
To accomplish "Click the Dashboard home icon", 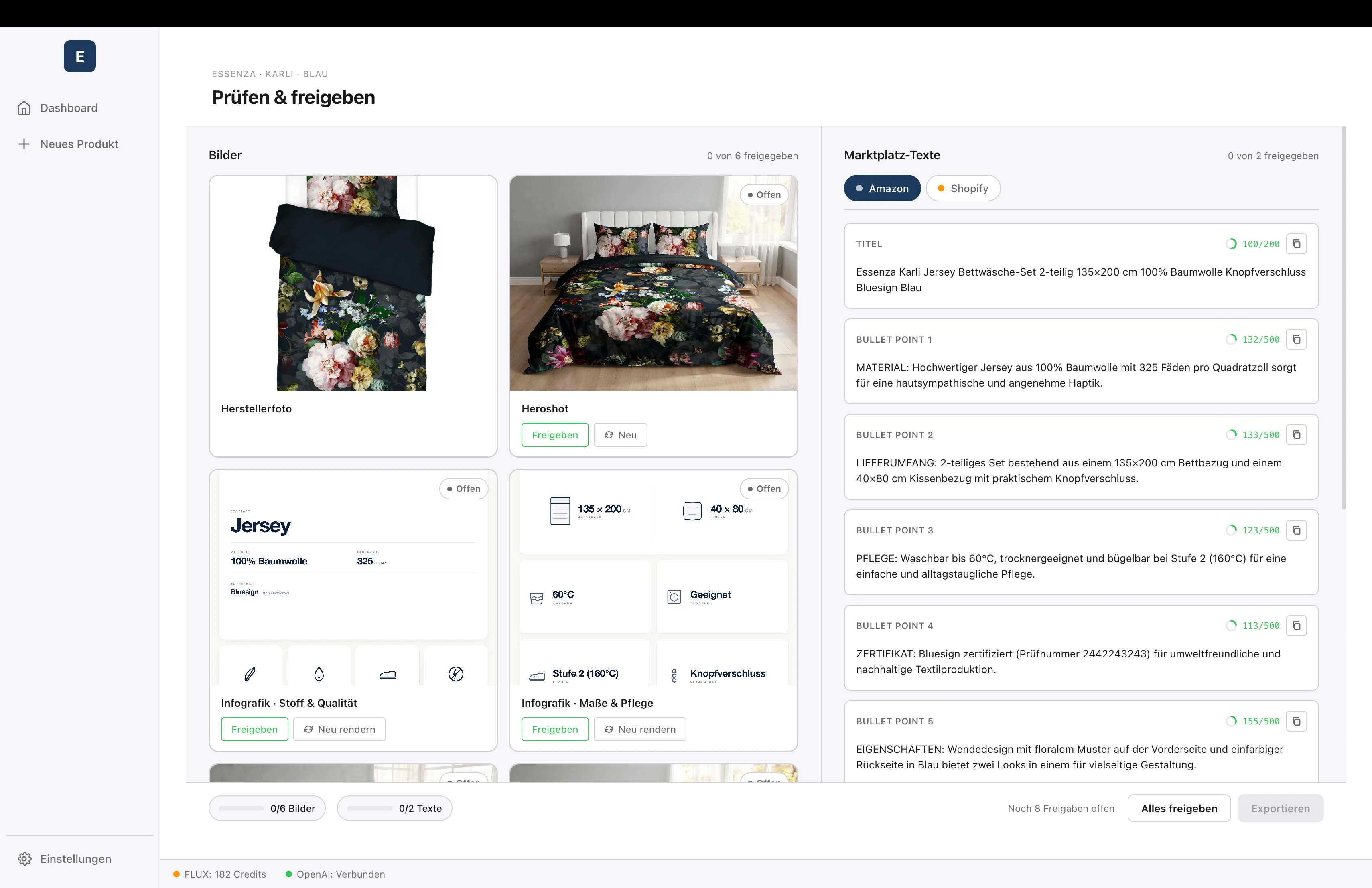I will click(x=24, y=108).
